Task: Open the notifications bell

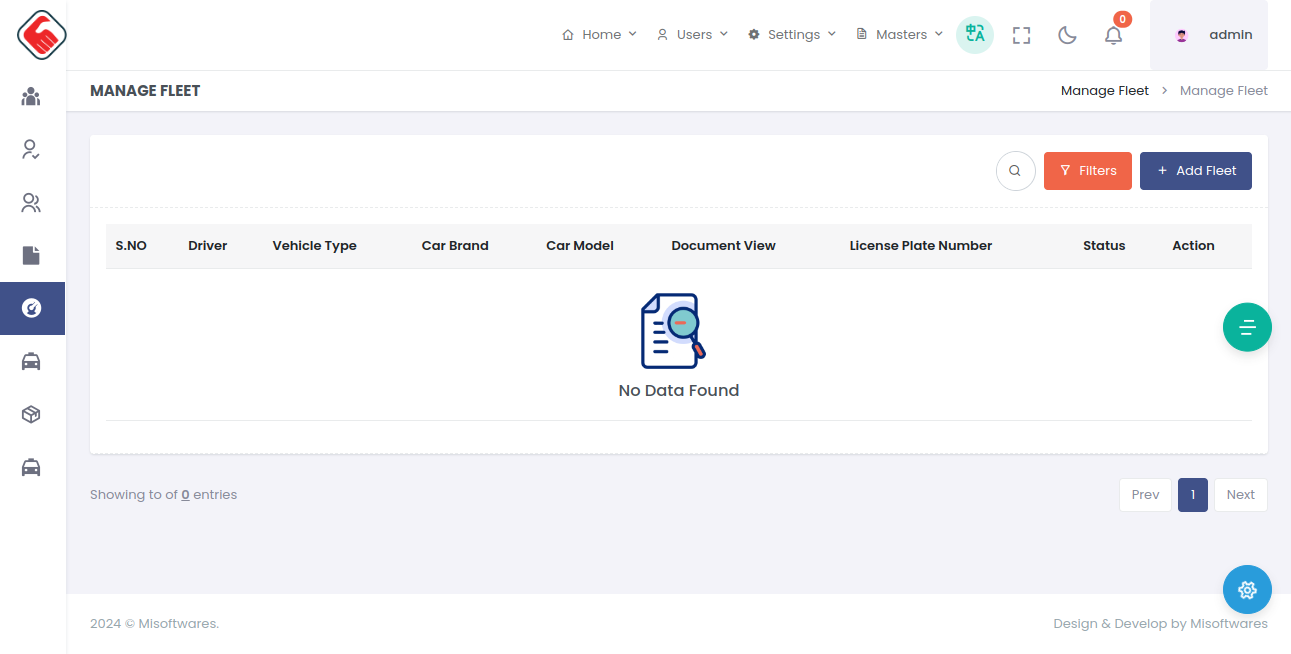Action: tap(1113, 35)
